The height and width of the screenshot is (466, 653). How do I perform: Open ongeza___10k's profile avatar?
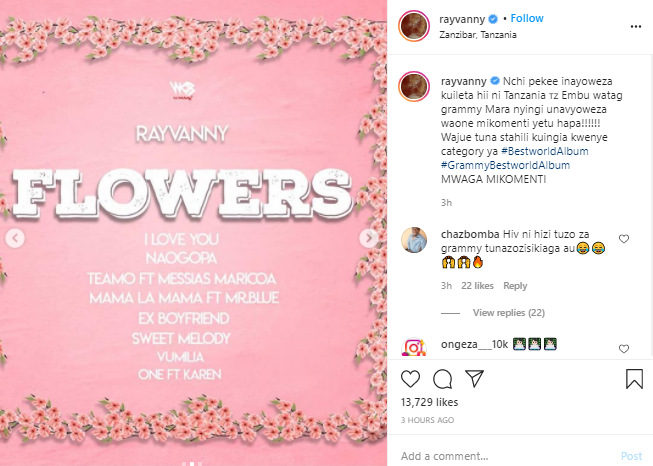pos(414,348)
